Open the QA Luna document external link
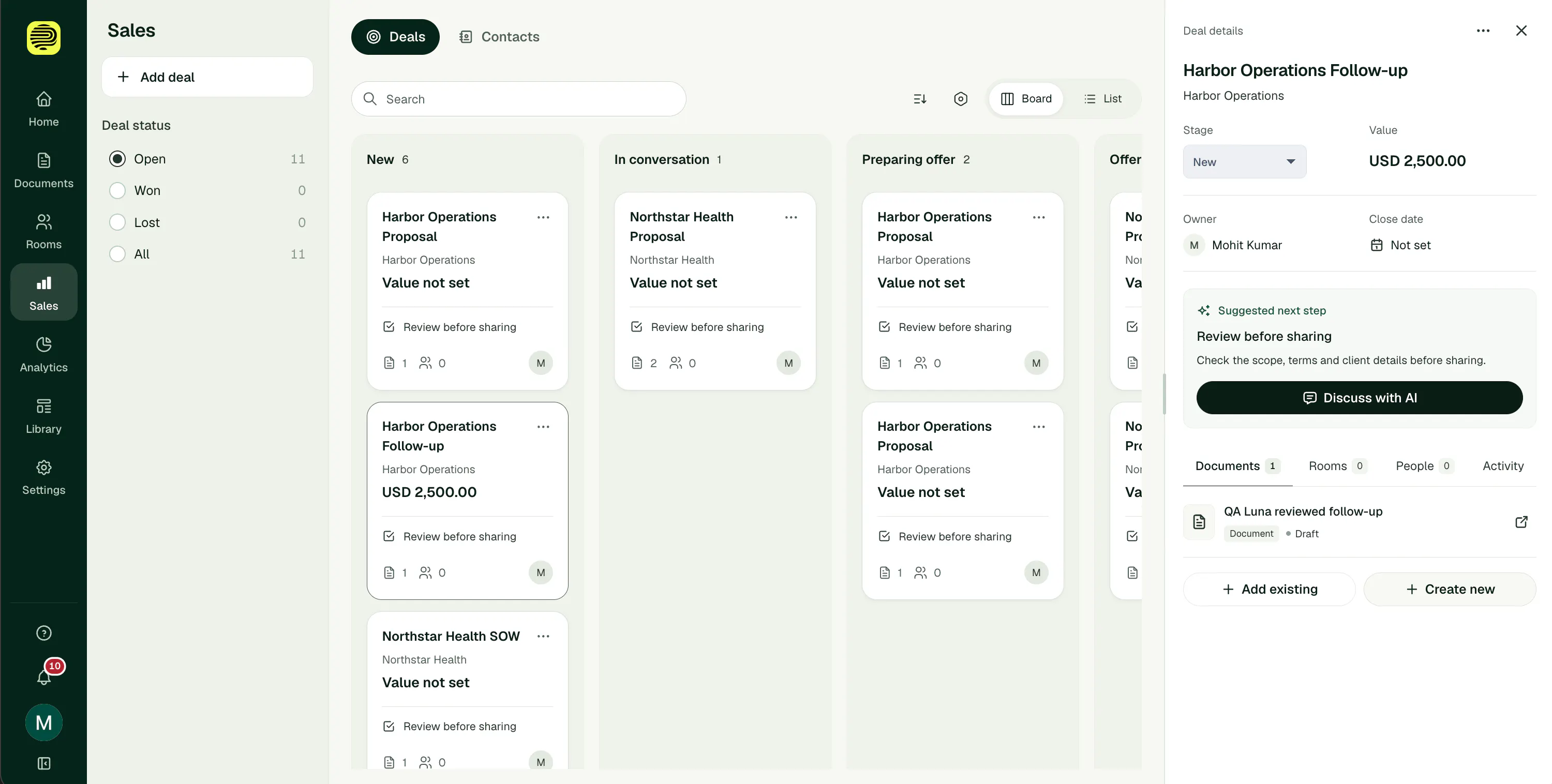 click(x=1520, y=522)
